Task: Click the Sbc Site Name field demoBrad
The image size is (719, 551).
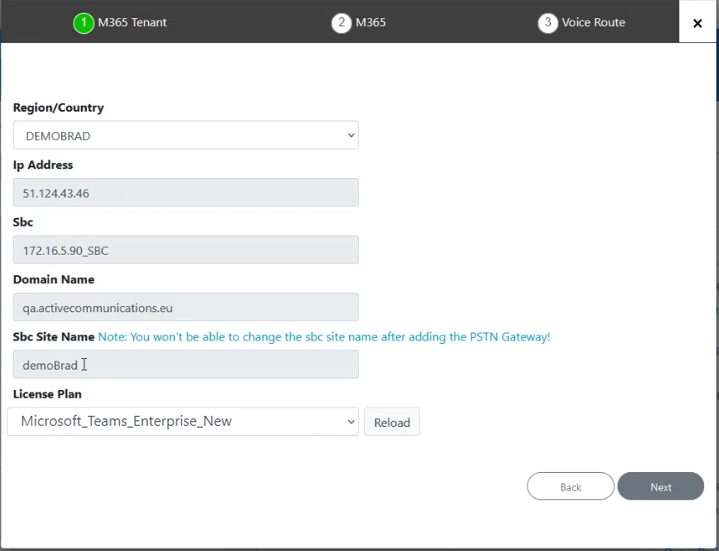Action: tap(186, 364)
